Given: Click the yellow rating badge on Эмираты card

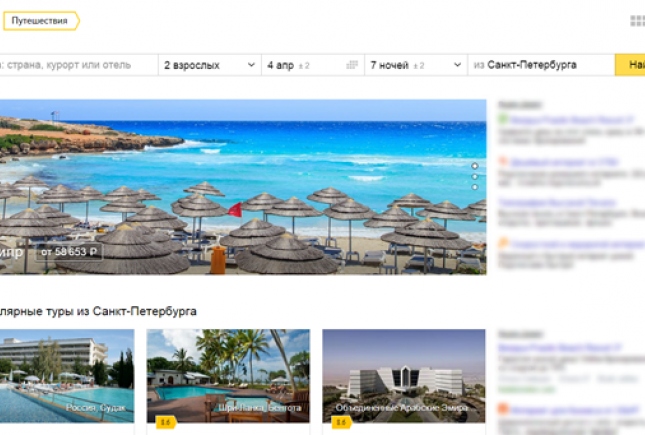Looking at the screenshot, I should [x=341, y=422].
